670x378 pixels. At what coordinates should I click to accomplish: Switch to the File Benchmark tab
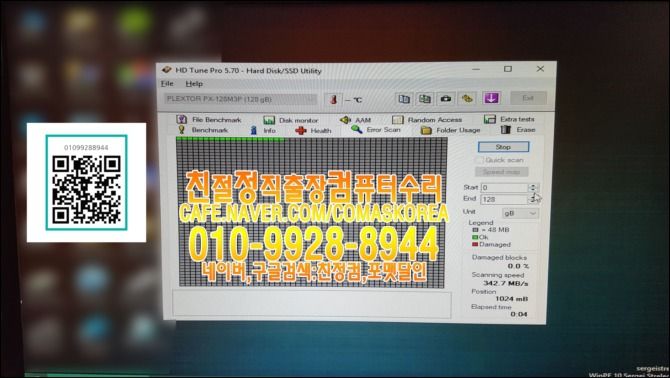point(209,120)
